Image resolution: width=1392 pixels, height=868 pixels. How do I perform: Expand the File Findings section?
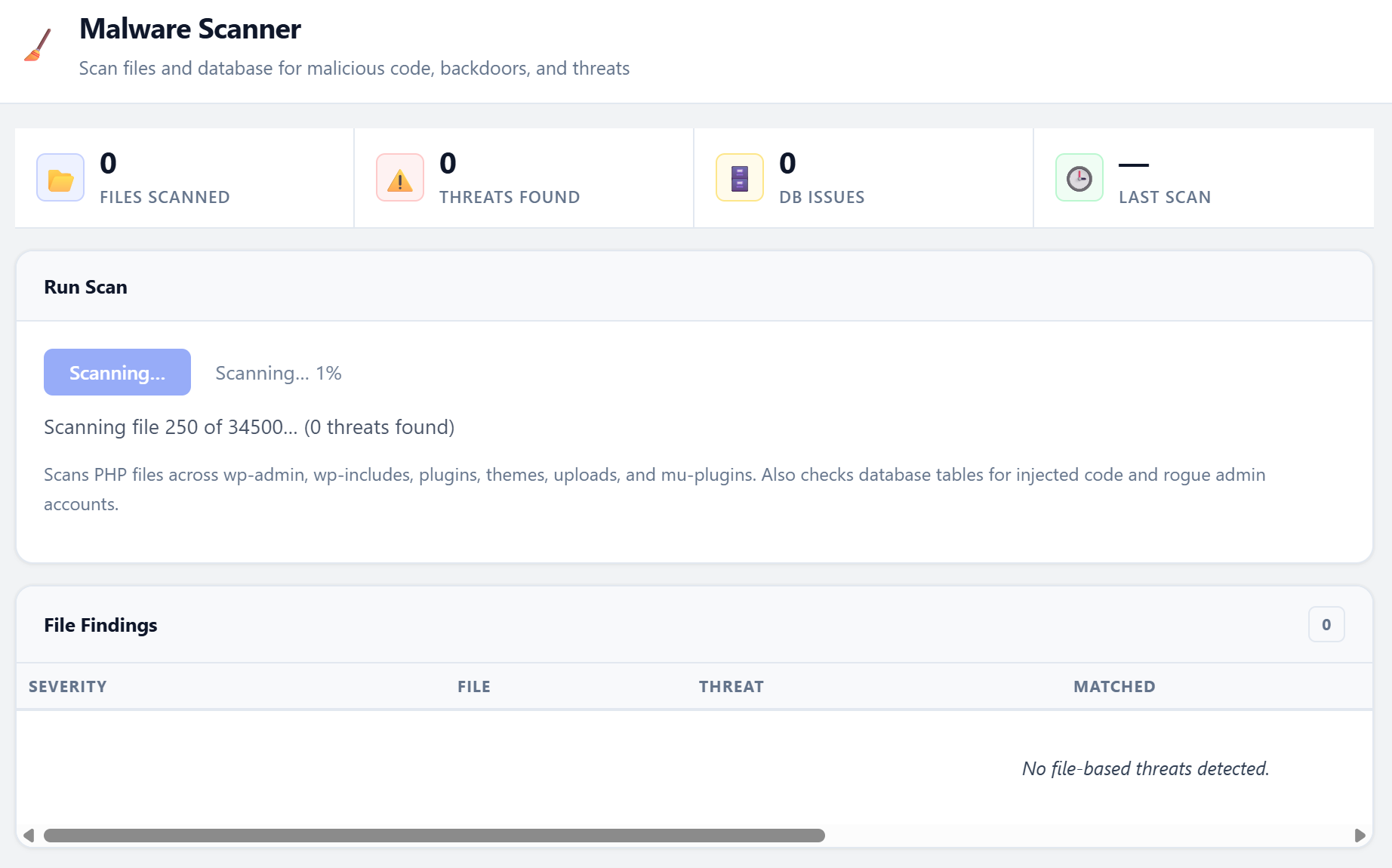(100, 625)
